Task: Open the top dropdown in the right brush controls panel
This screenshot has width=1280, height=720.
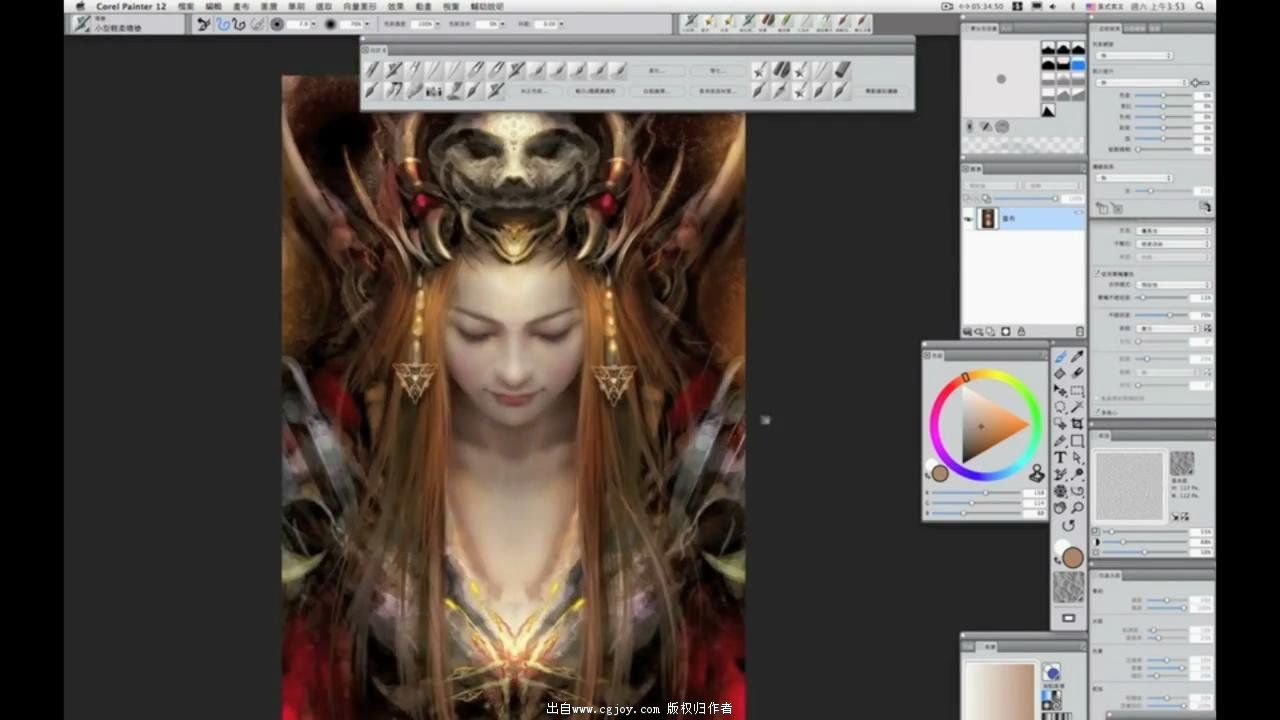Action: pos(1136,55)
